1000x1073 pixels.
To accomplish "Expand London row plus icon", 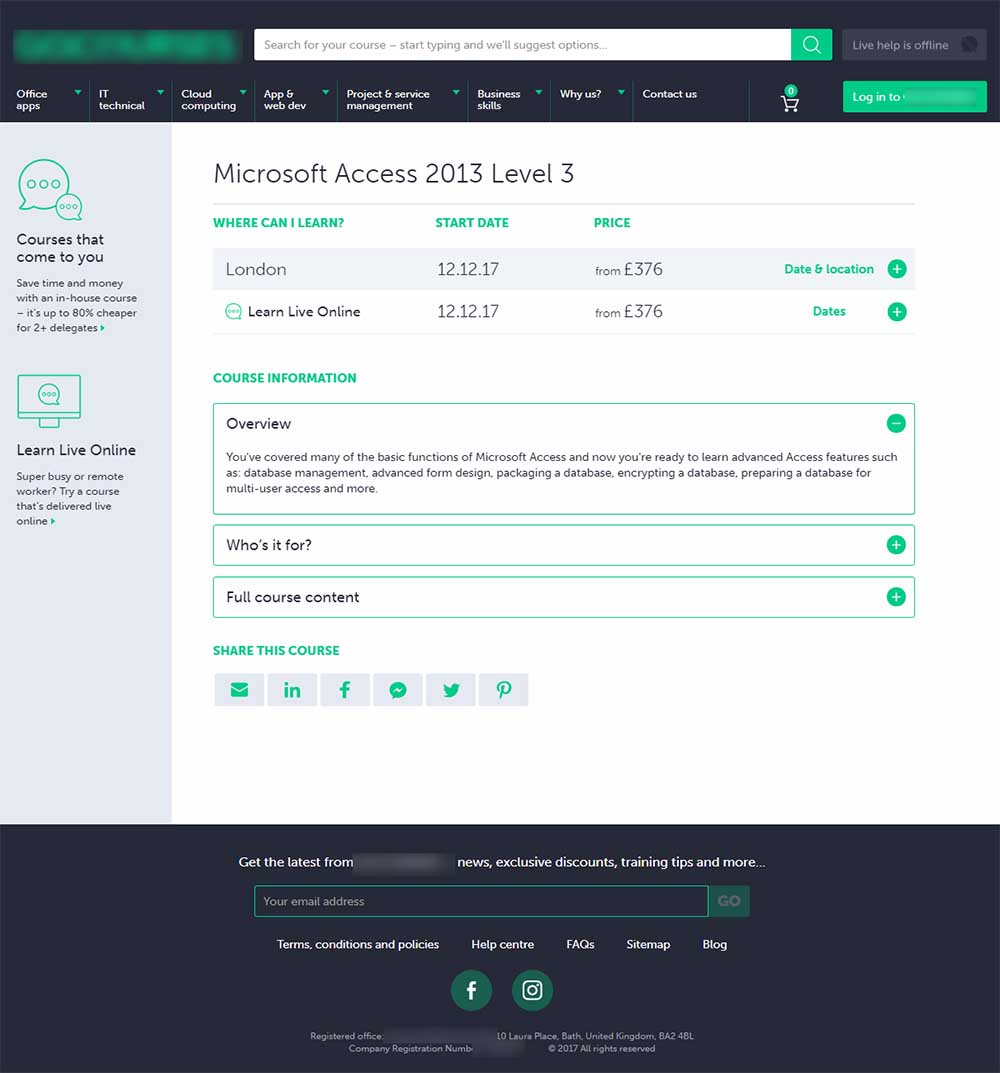I will (897, 269).
